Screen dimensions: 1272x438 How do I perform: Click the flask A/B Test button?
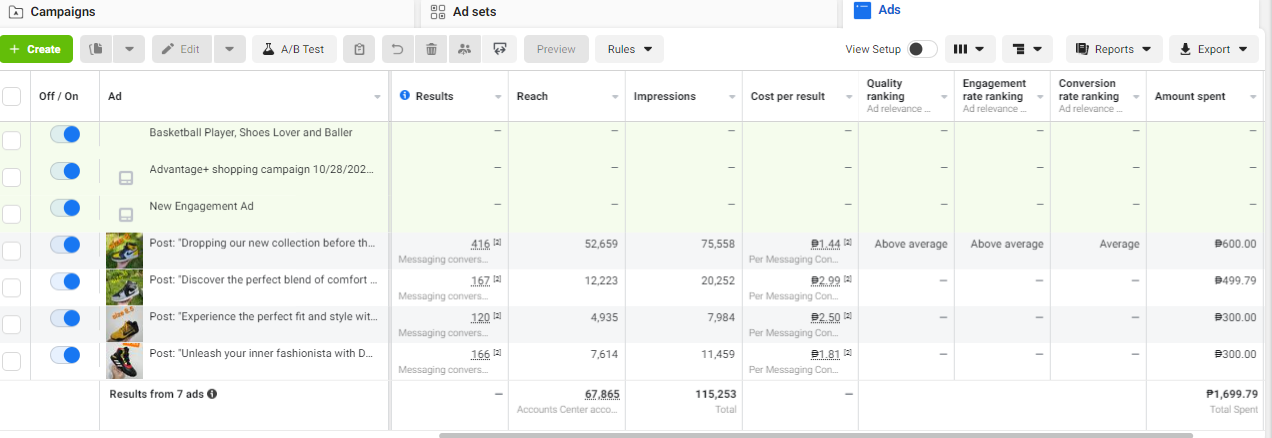[x=293, y=49]
